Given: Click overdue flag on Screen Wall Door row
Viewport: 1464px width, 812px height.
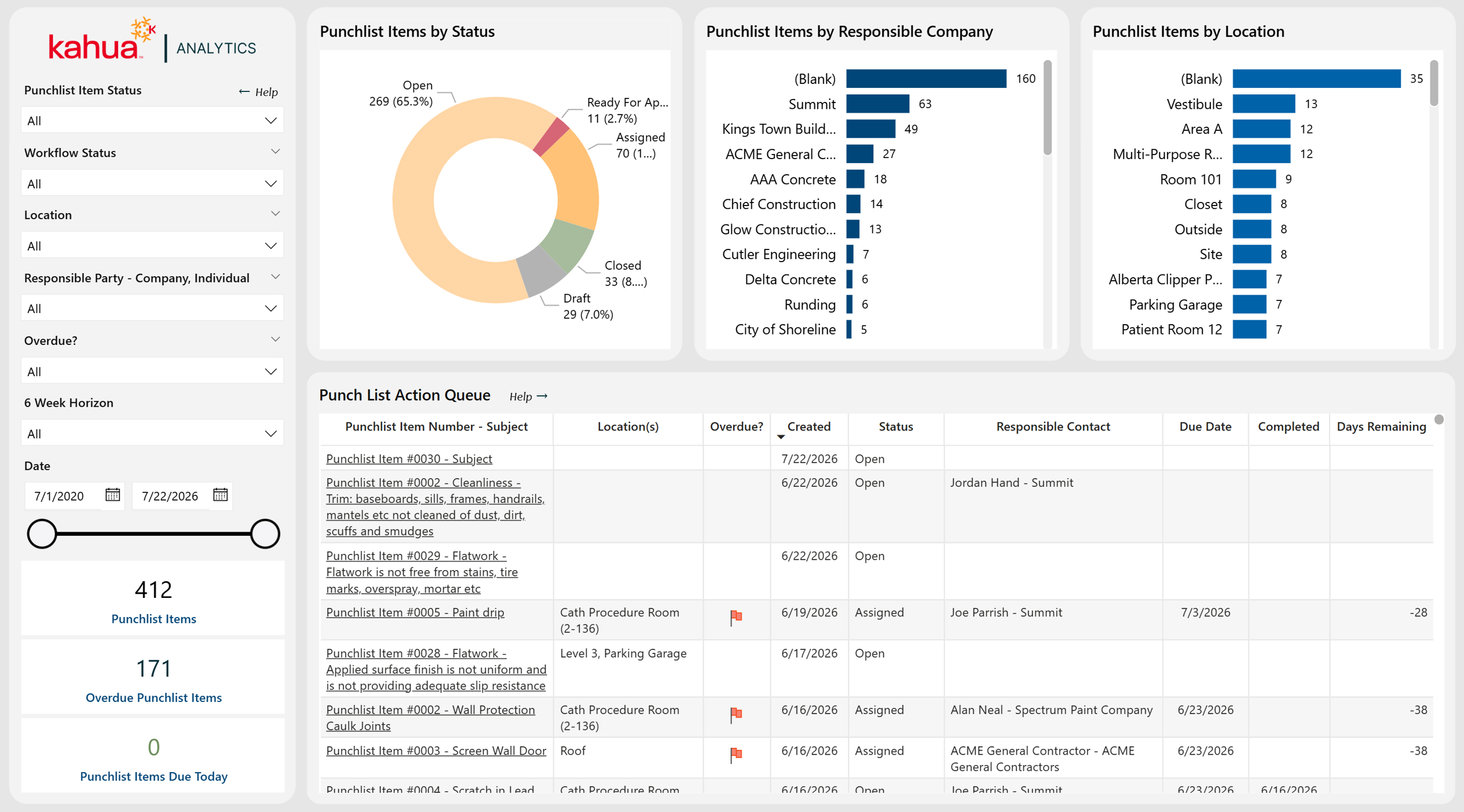Looking at the screenshot, I should click(x=736, y=755).
